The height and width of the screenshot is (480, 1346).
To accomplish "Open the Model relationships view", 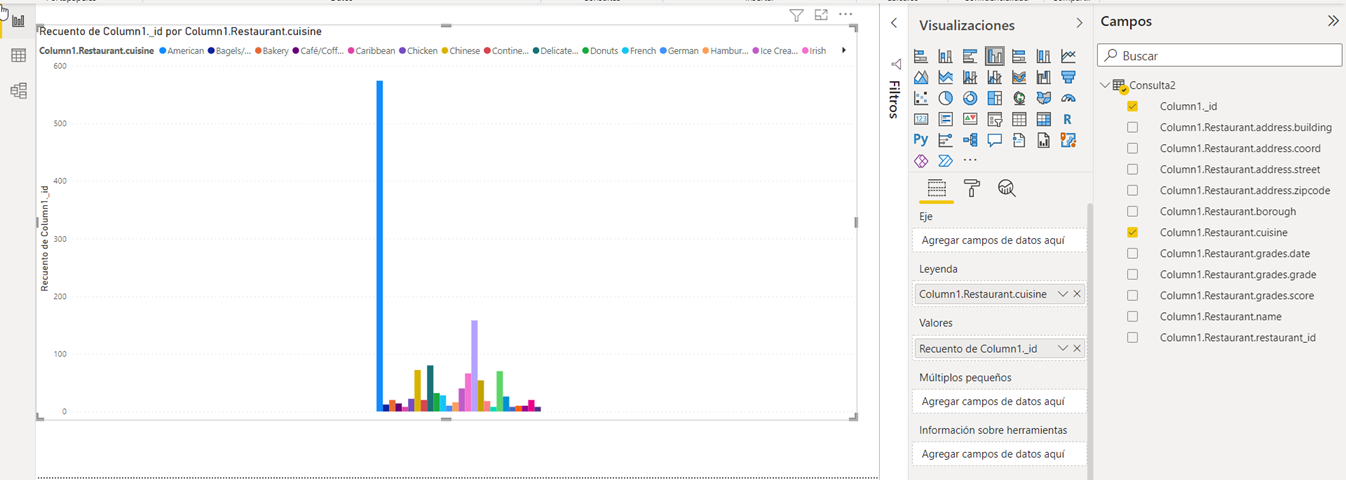I will (18, 91).
